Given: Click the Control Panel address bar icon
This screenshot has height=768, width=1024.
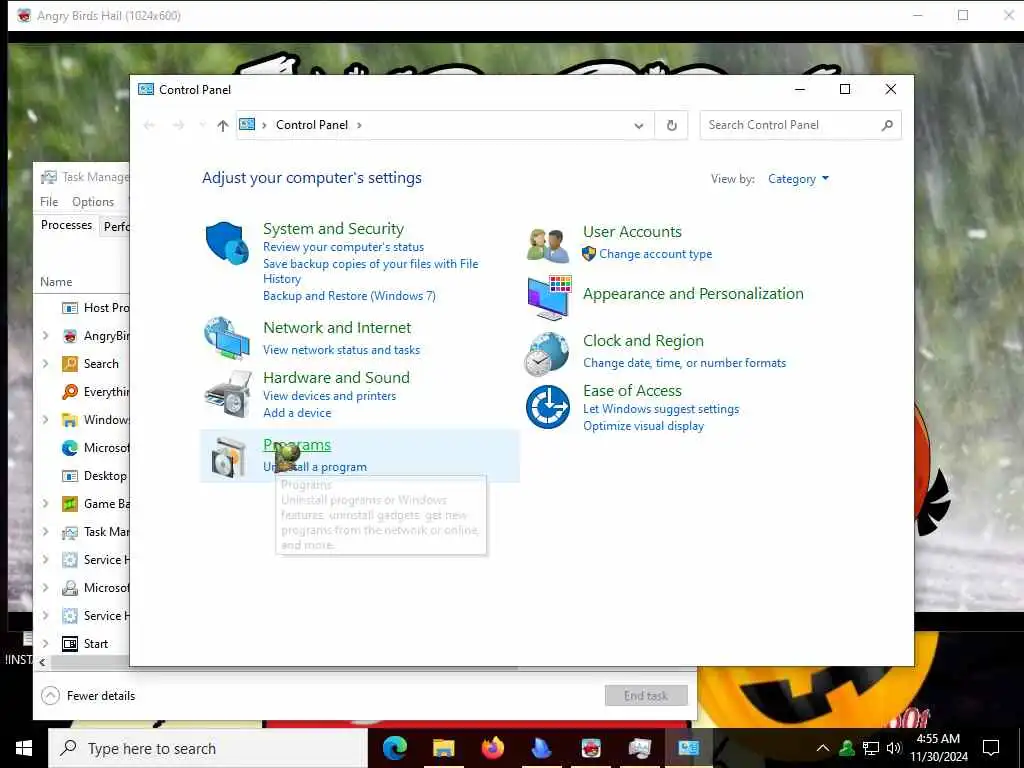Looking at the screenshot, I should click(247, 124).
